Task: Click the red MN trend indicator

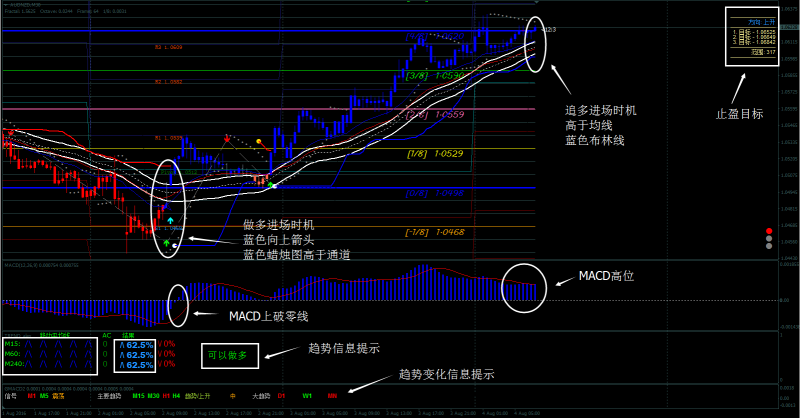Action: point(332,396)
